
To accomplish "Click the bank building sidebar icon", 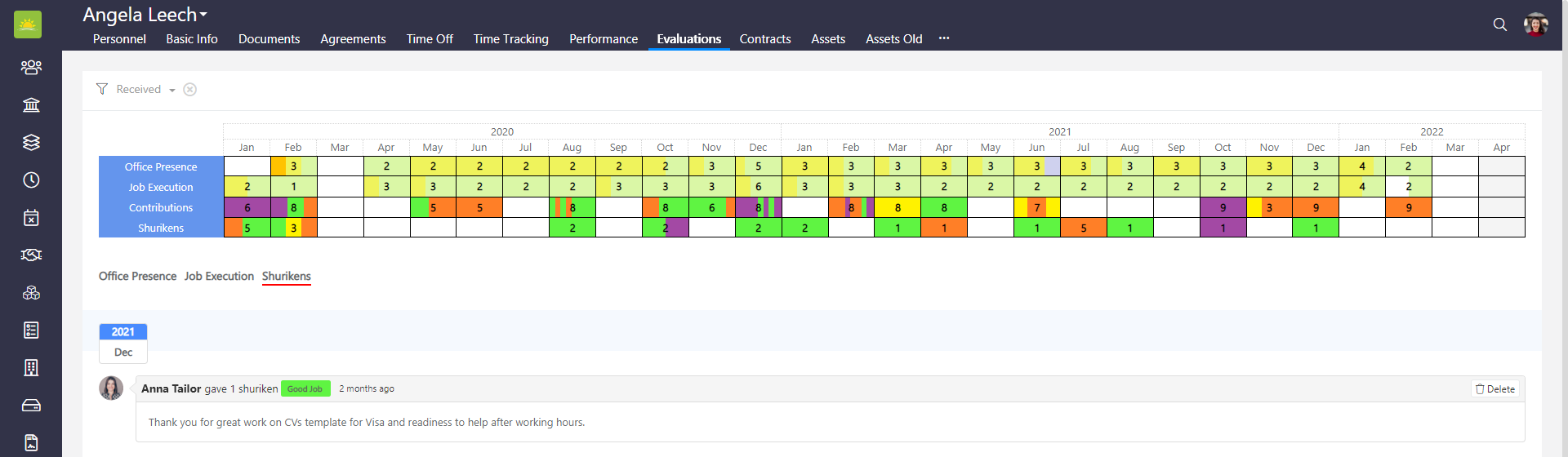I will click(31, 104).
